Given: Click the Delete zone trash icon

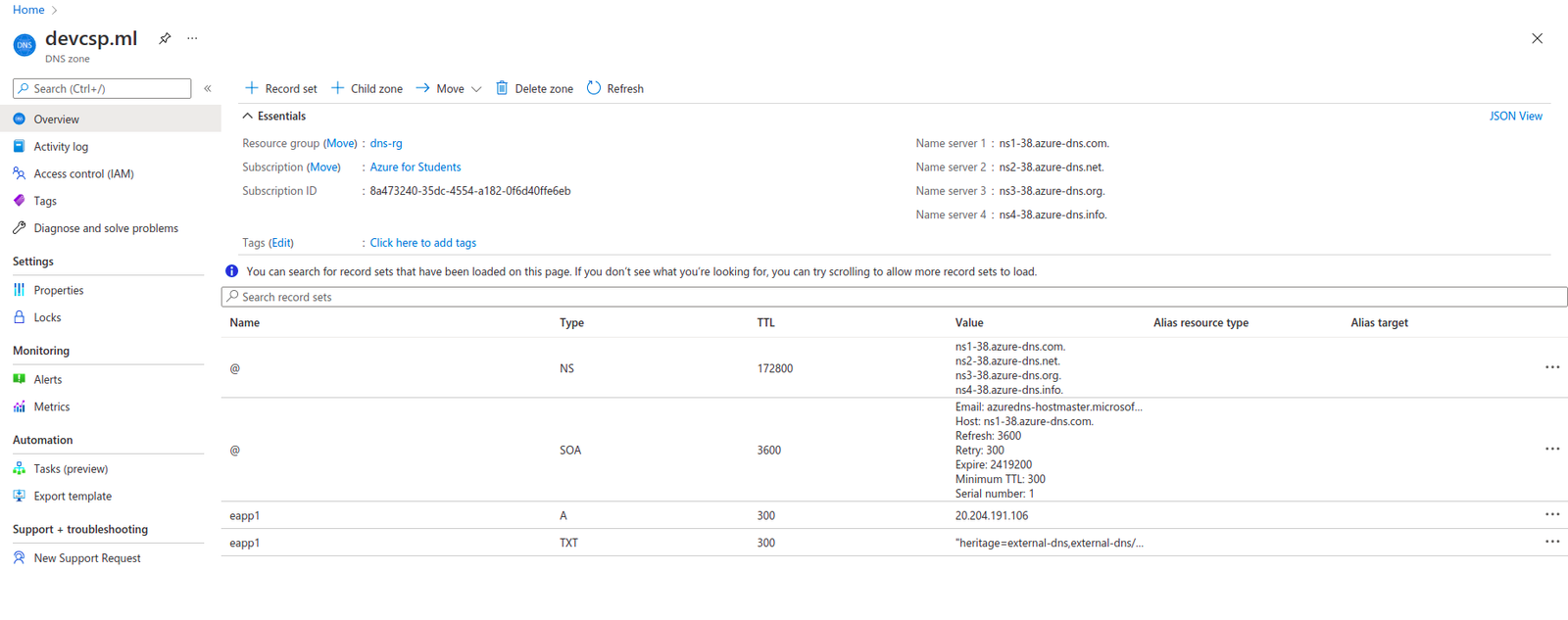Looking at the screenshot, I should pyautogui.click(x=502, y=88).
